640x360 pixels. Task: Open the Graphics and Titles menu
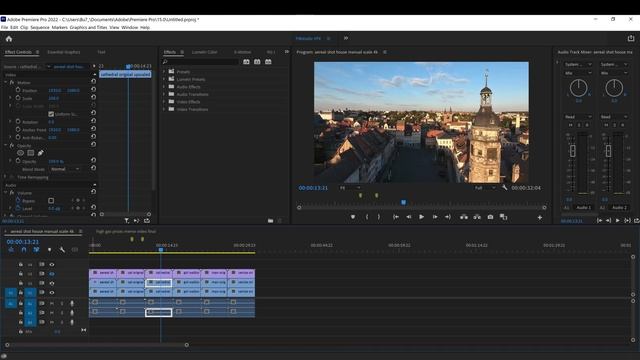point(88,27)
